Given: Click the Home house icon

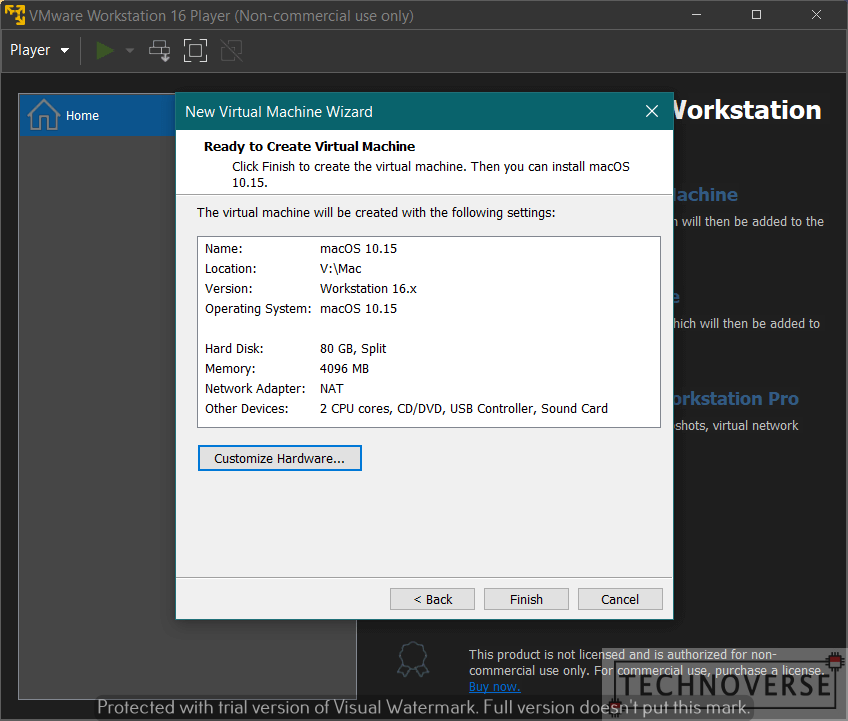Looking at the screenshot, I should (x=44, y=115).
